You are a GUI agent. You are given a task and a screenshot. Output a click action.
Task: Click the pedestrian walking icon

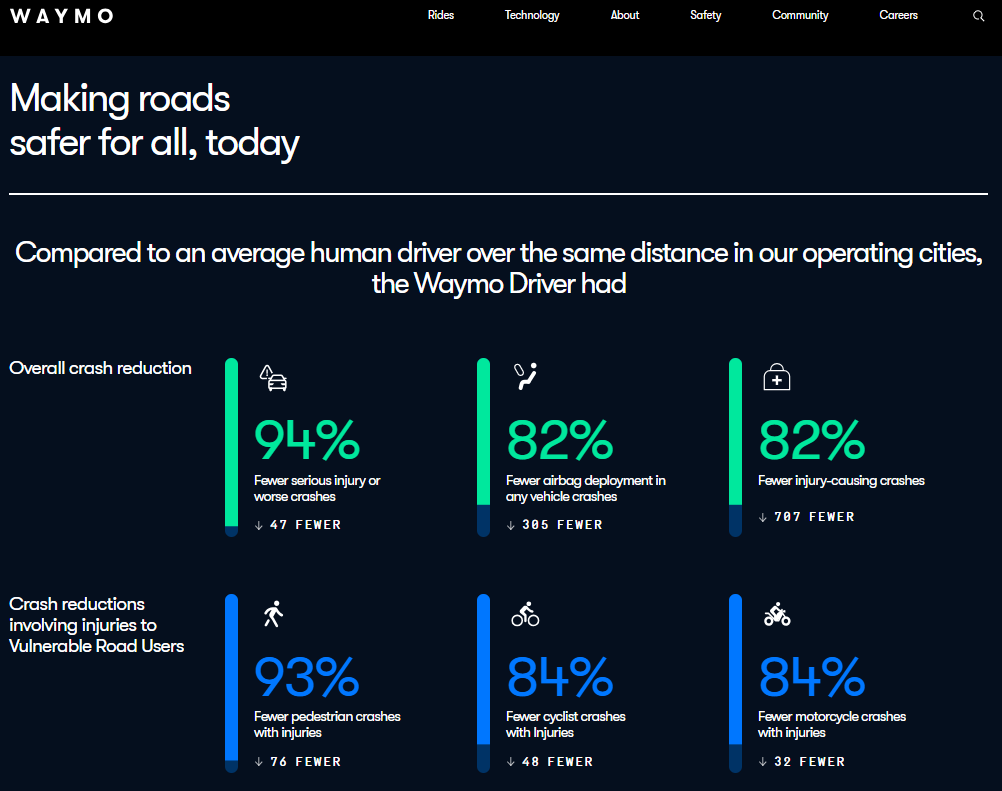click(x=273, y=614)
